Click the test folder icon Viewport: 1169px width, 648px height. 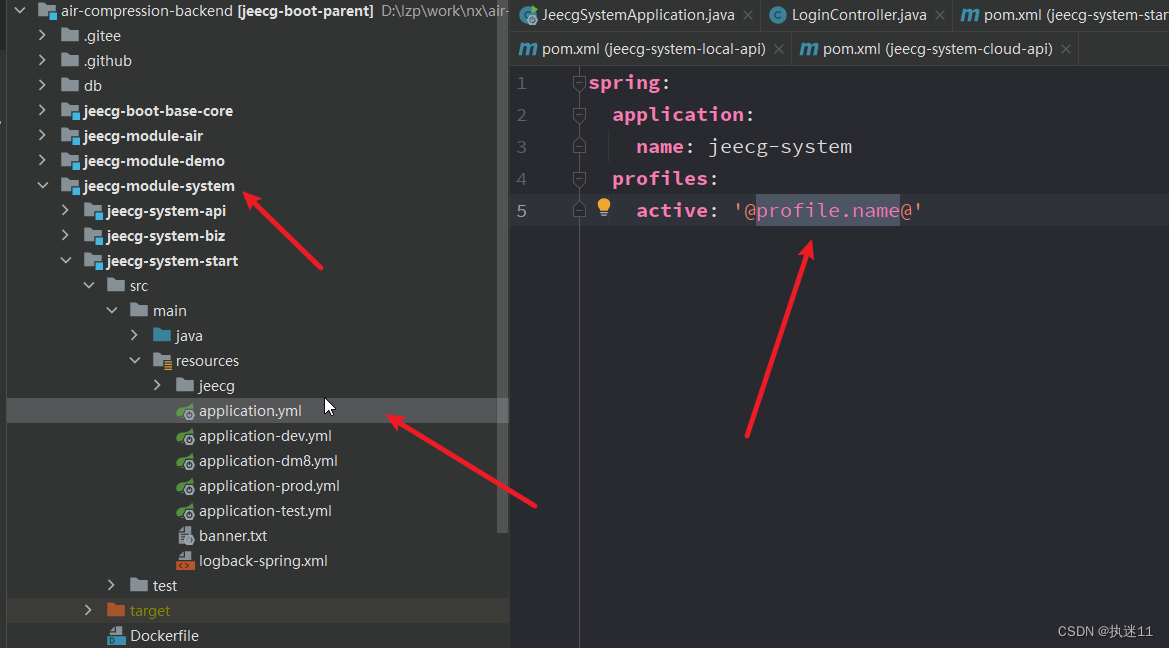tap(139, 585)
